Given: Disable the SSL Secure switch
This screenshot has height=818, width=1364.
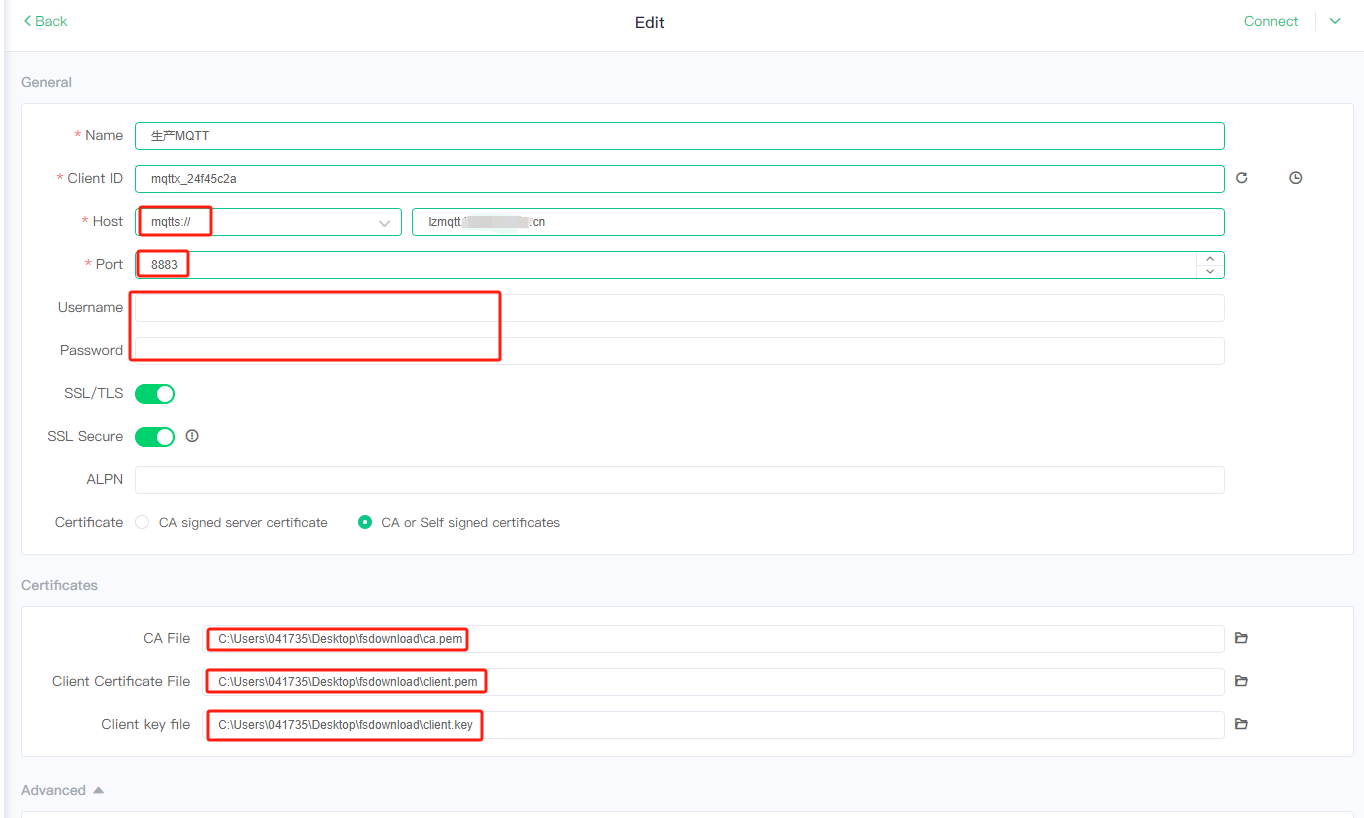Looking at the screenshot, I should point(155,437).
